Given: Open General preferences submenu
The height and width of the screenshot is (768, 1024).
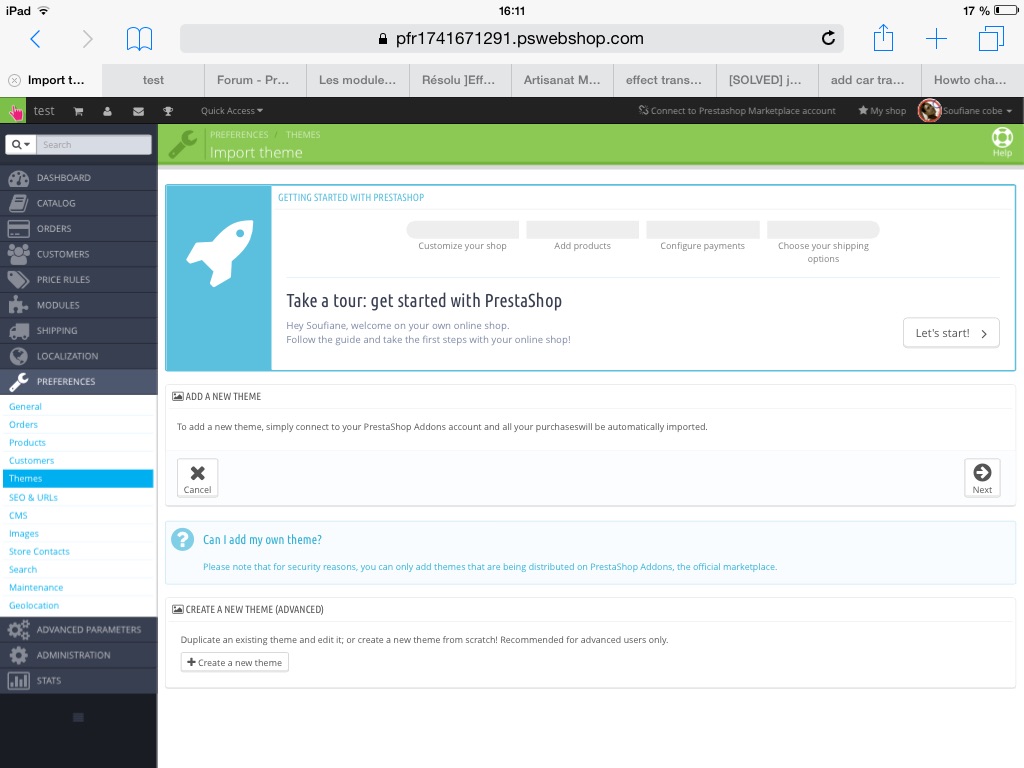Looking at the screenshot, I should coord(25,406).
